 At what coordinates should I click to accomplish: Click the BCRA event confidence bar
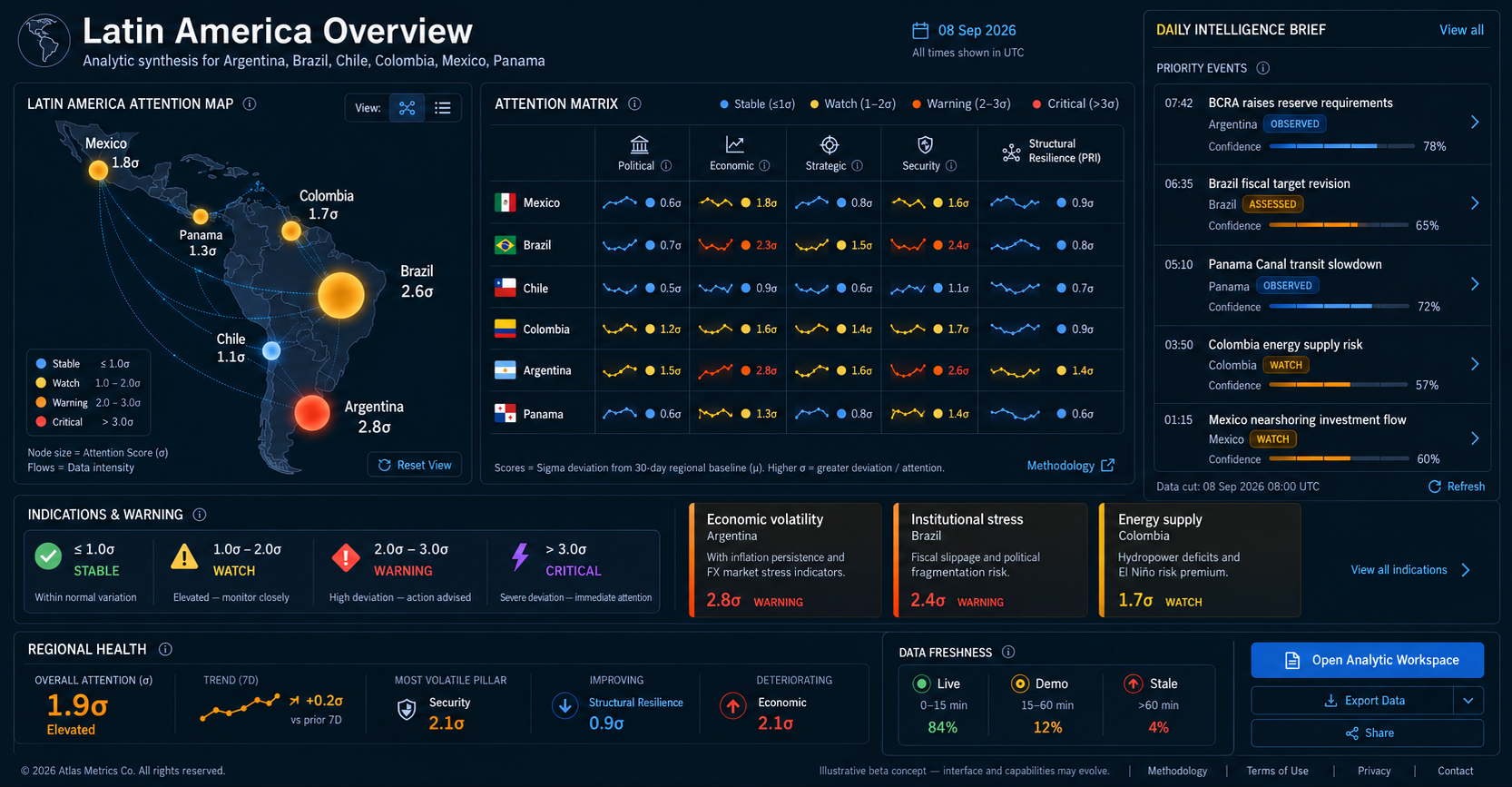[1341, 146]
